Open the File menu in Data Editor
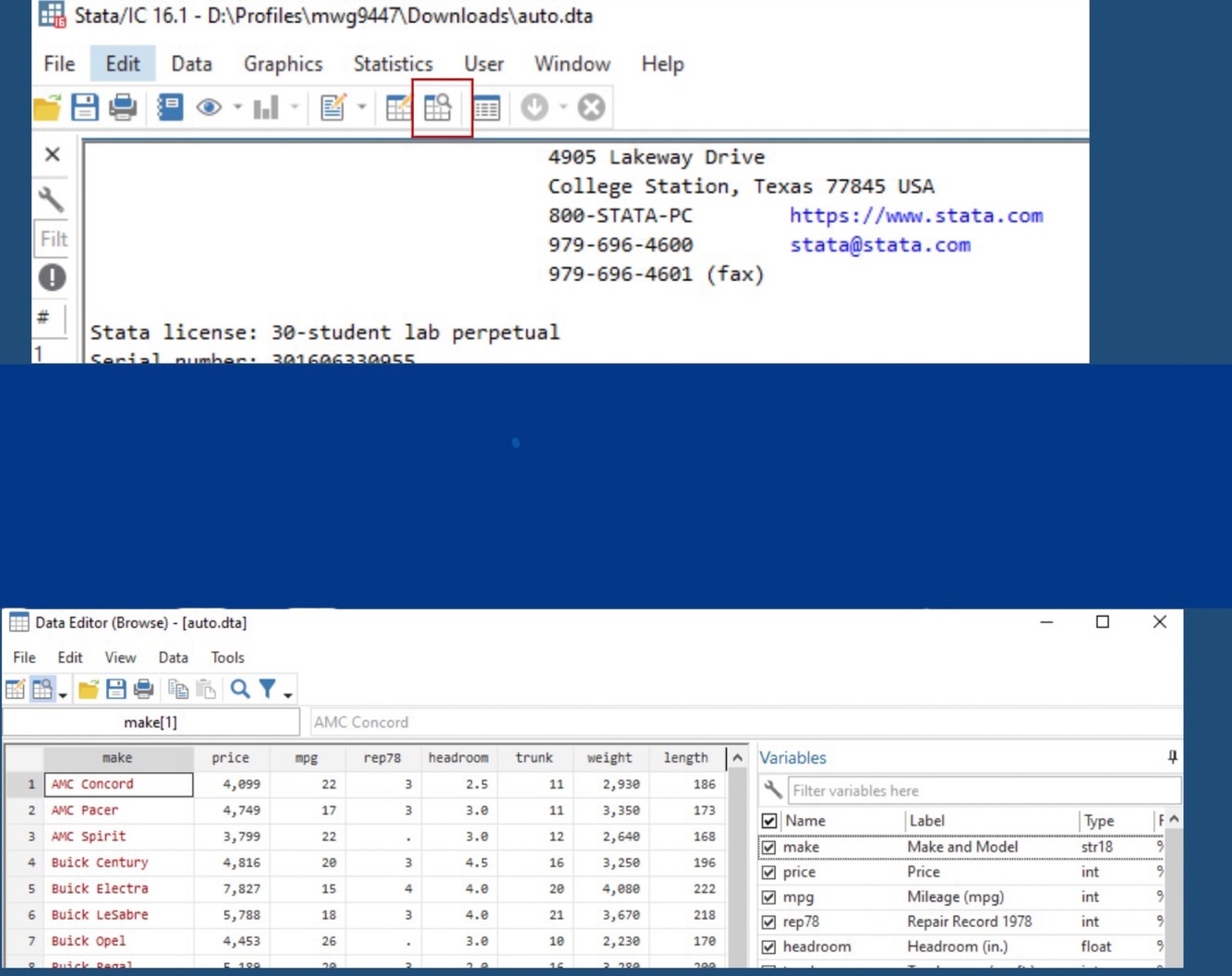1232x976 pixels. click(24, 657)
